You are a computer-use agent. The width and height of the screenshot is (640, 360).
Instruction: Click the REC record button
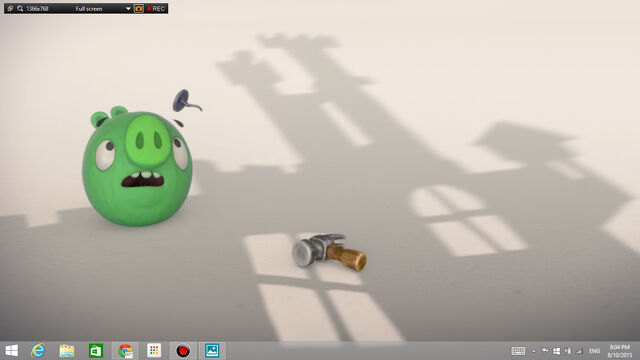pos(156,9)
